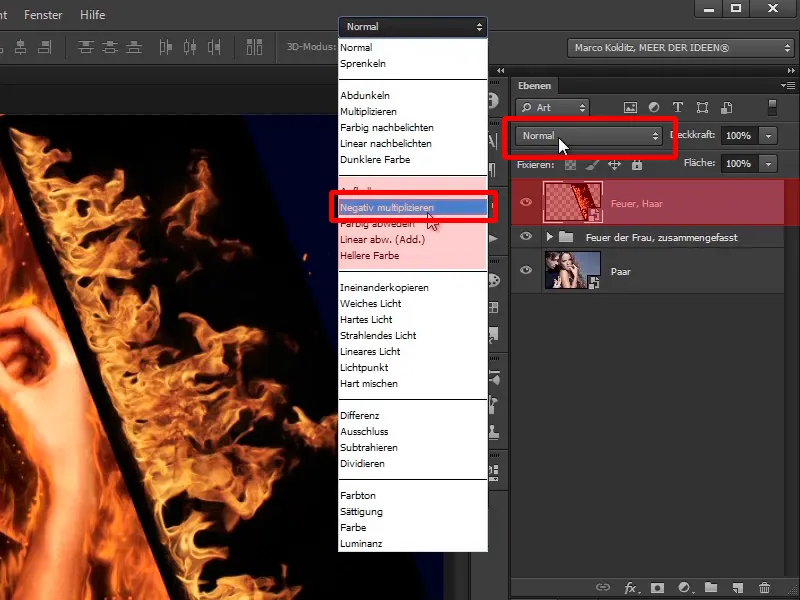
Task: Filter layers by adjustment layers icon
Action: point(654,107)
